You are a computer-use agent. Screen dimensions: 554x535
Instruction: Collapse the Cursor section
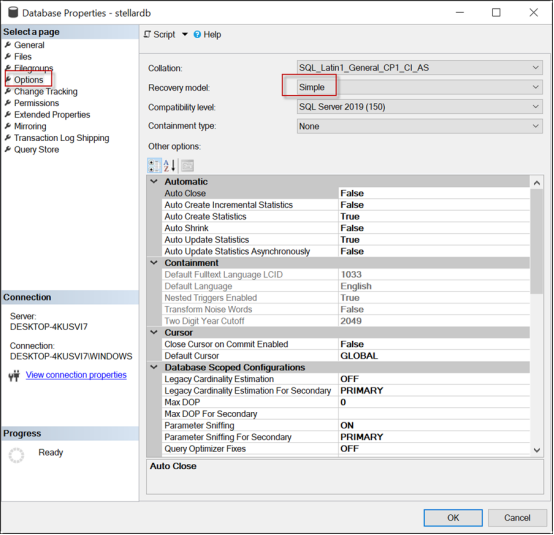154,332
